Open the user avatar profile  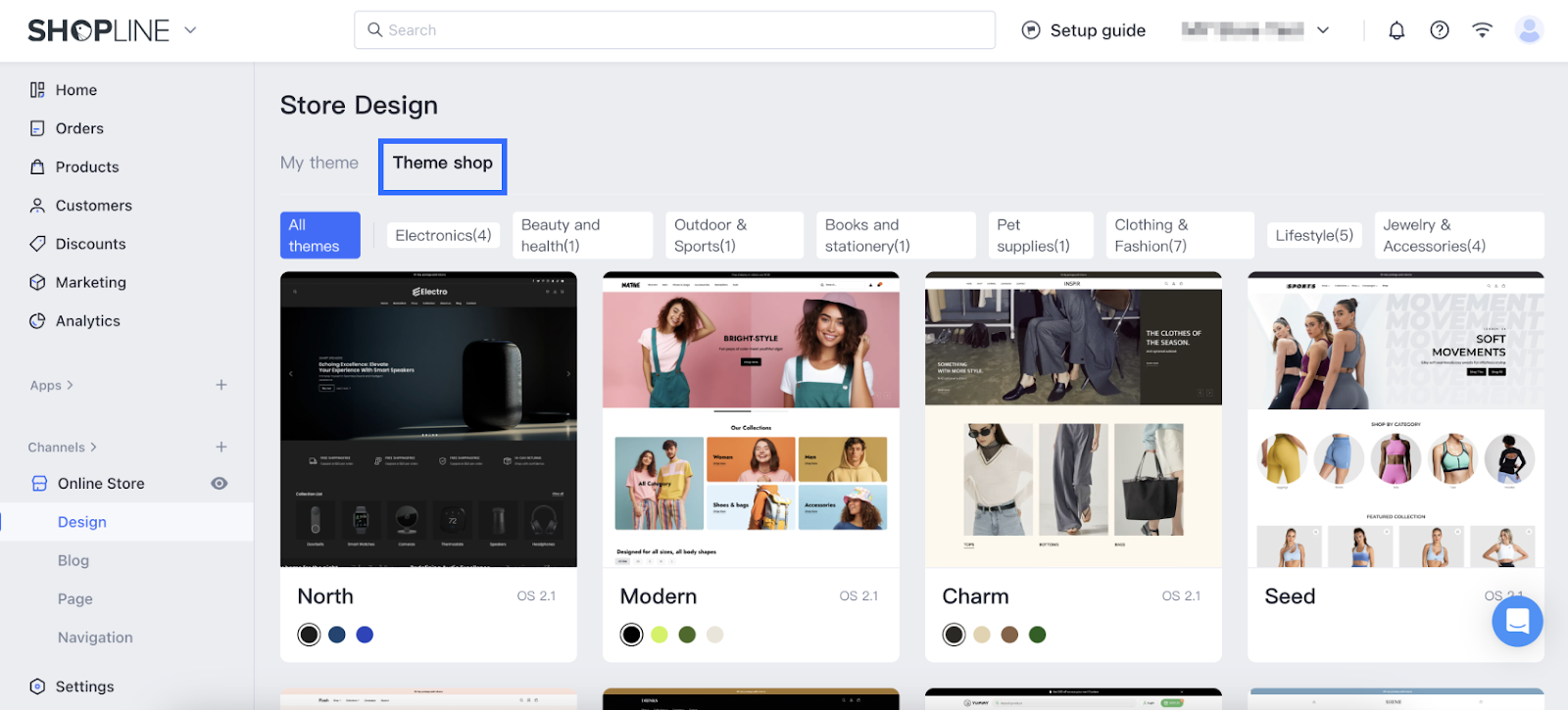pos(1529,30)
